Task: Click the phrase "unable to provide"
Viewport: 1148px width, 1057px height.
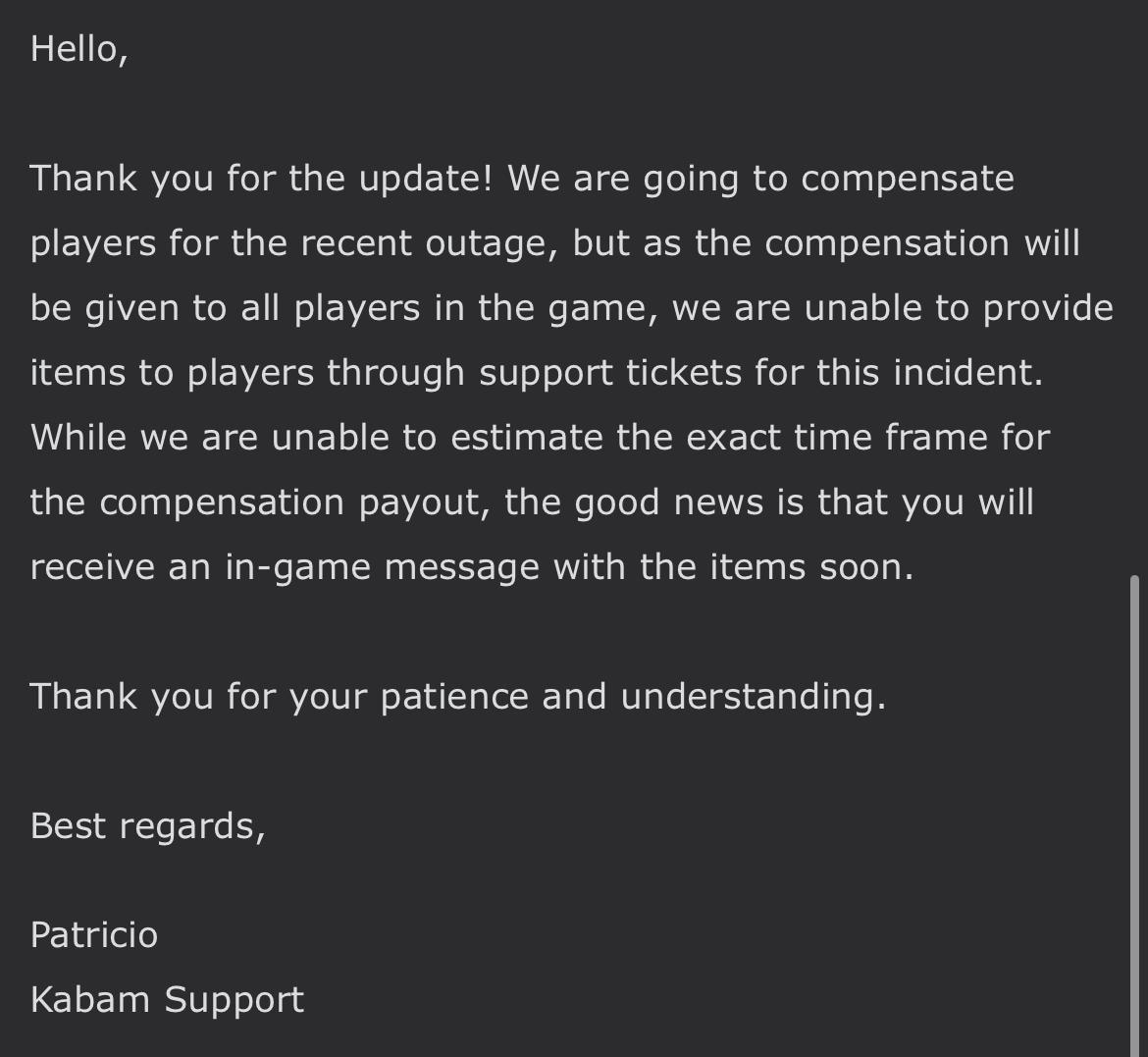Action: [x=959, y=308]
